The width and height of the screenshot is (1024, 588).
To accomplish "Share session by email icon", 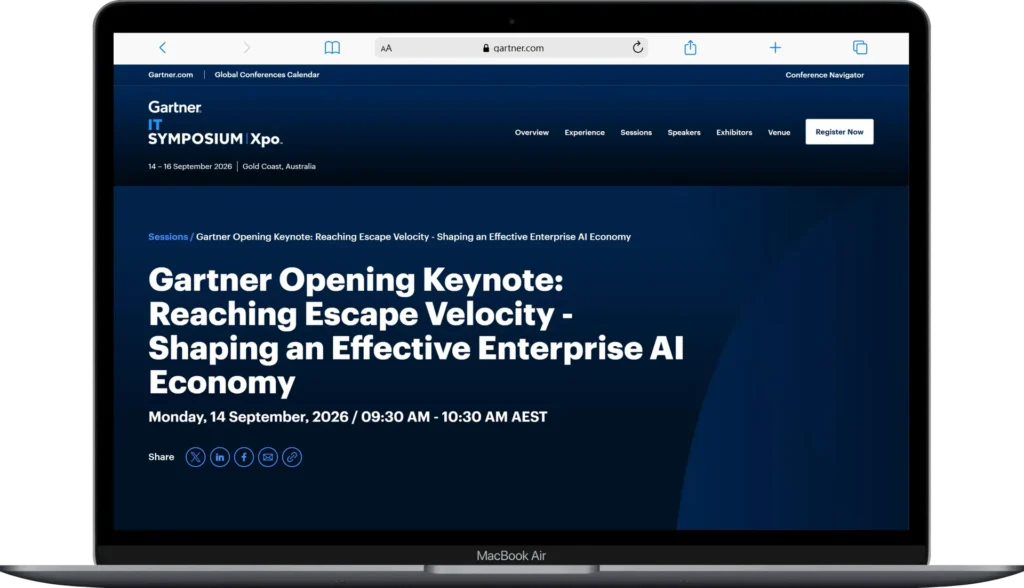I will coord(268,457).
